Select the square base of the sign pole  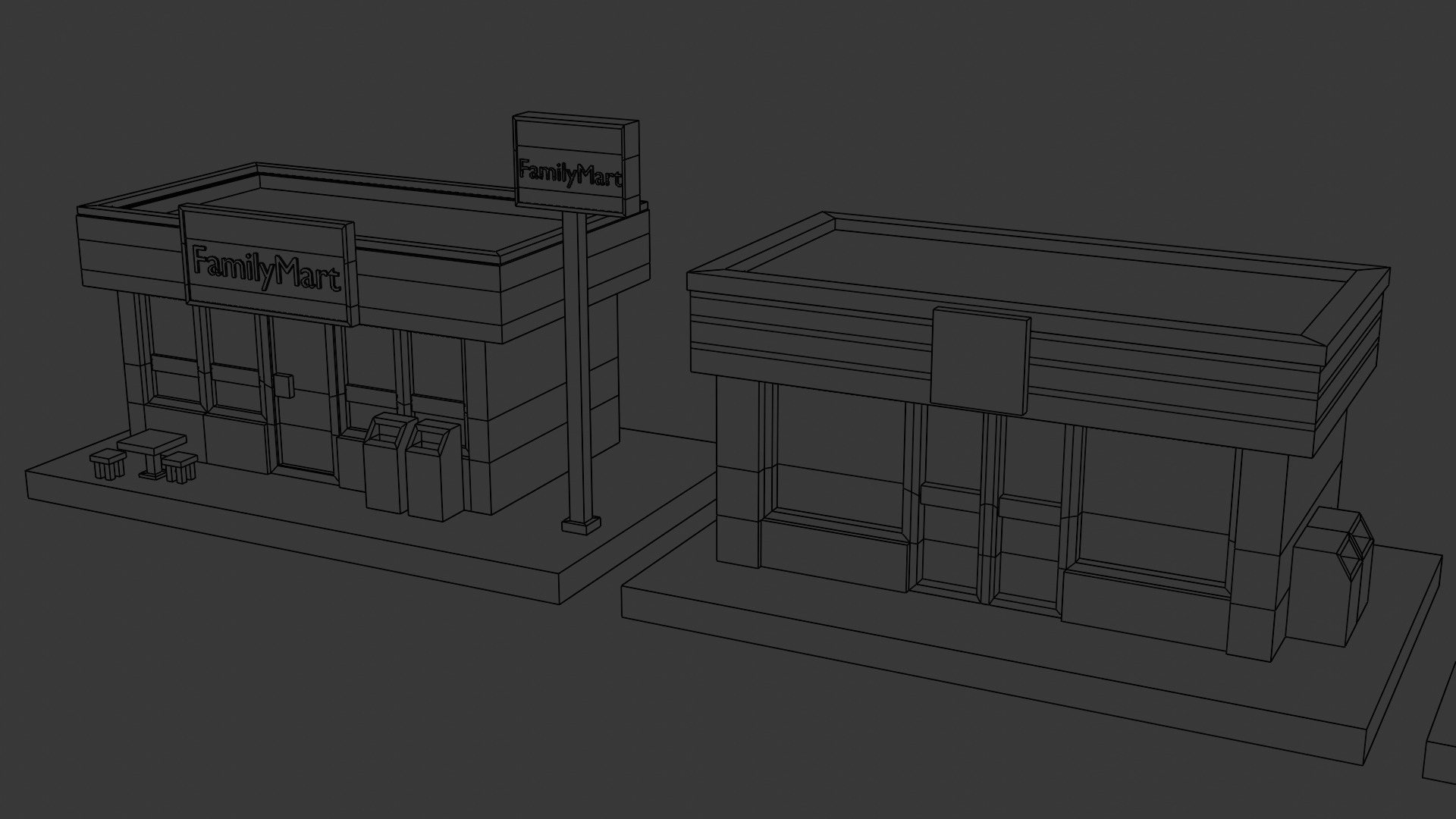[x=582, y=526]
